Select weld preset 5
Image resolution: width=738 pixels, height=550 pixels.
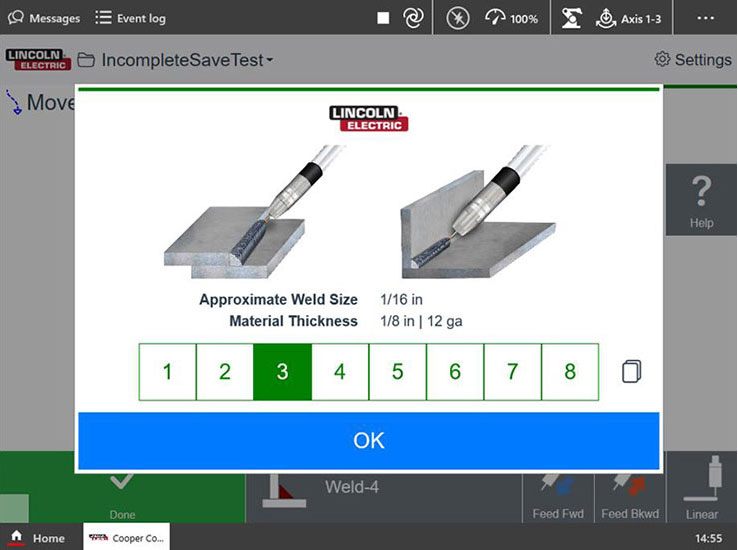point(398,372)
